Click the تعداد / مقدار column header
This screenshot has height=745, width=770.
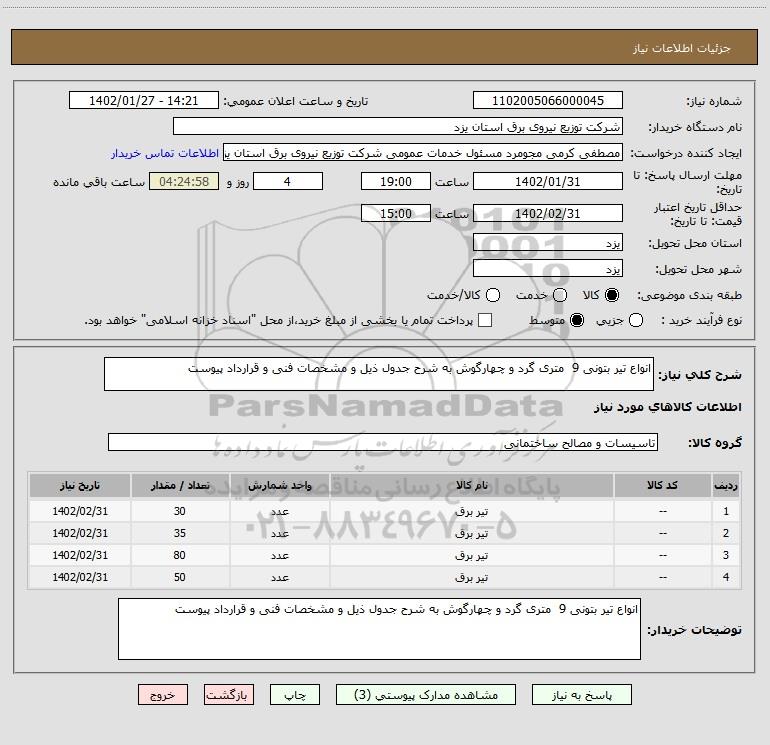[180, 486]
